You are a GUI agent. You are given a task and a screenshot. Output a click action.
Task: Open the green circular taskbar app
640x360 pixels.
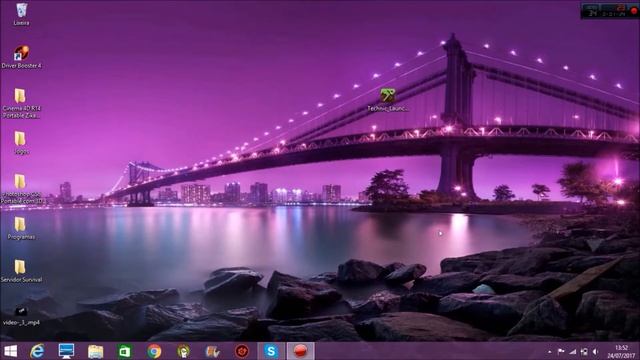(184, 351)
